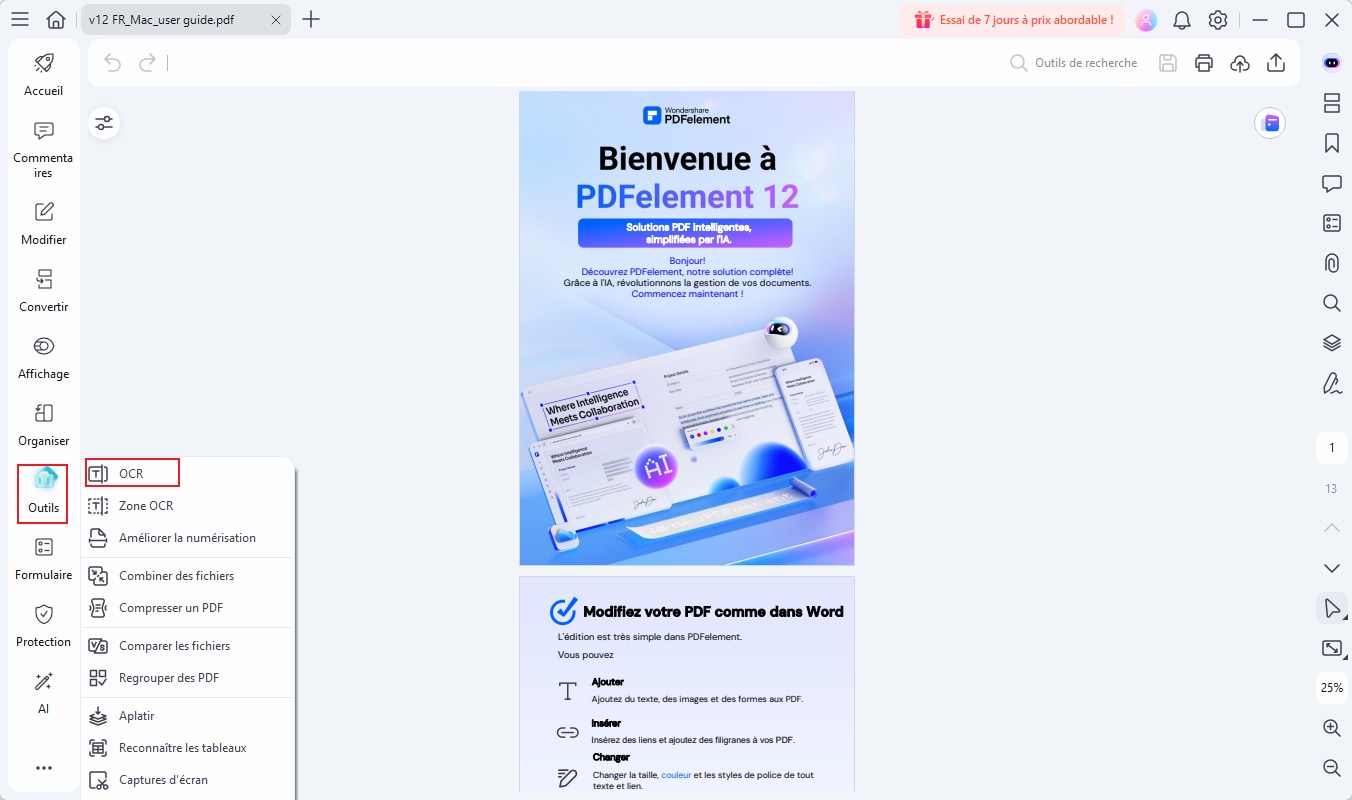
Task: Show more sidebar tools with ellipsis
Action: [43, 768]
